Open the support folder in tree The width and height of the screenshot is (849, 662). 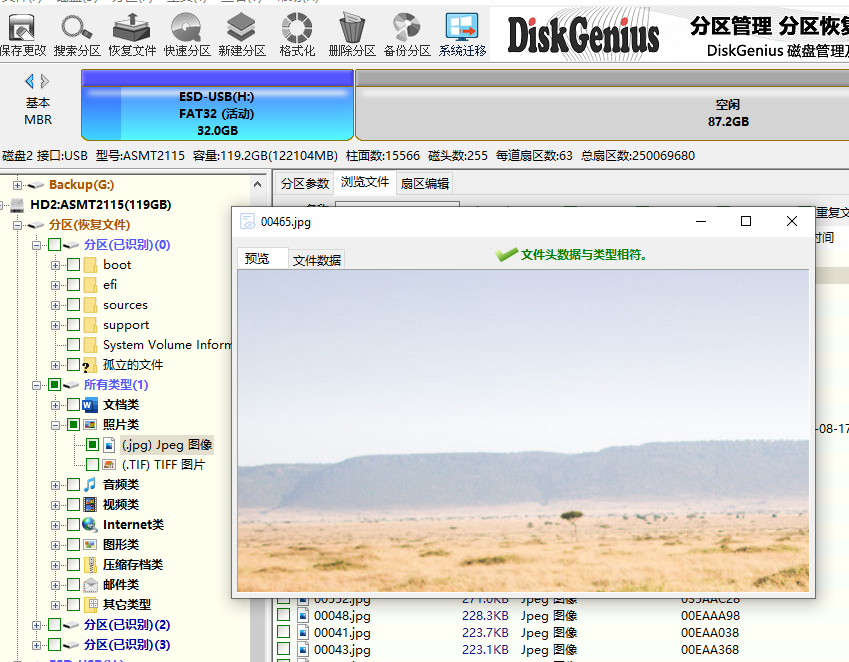(126, 325)
